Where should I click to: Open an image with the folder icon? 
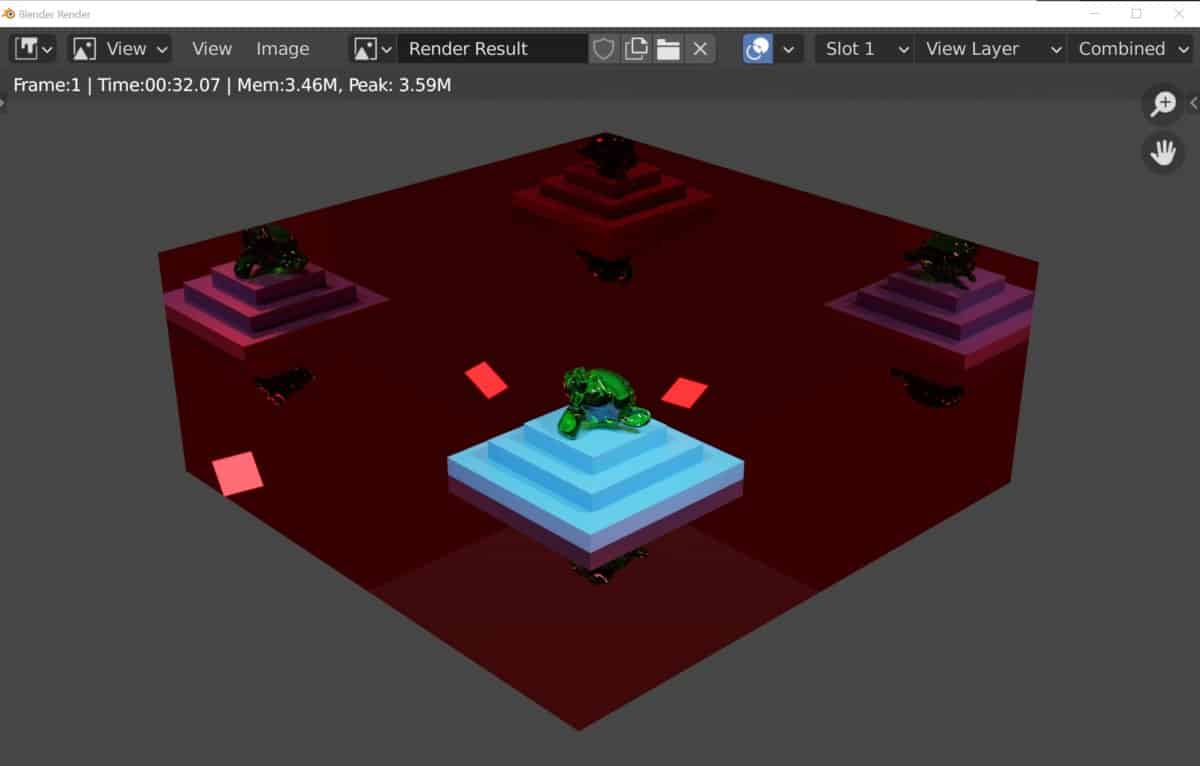click(x=668, y=48)
